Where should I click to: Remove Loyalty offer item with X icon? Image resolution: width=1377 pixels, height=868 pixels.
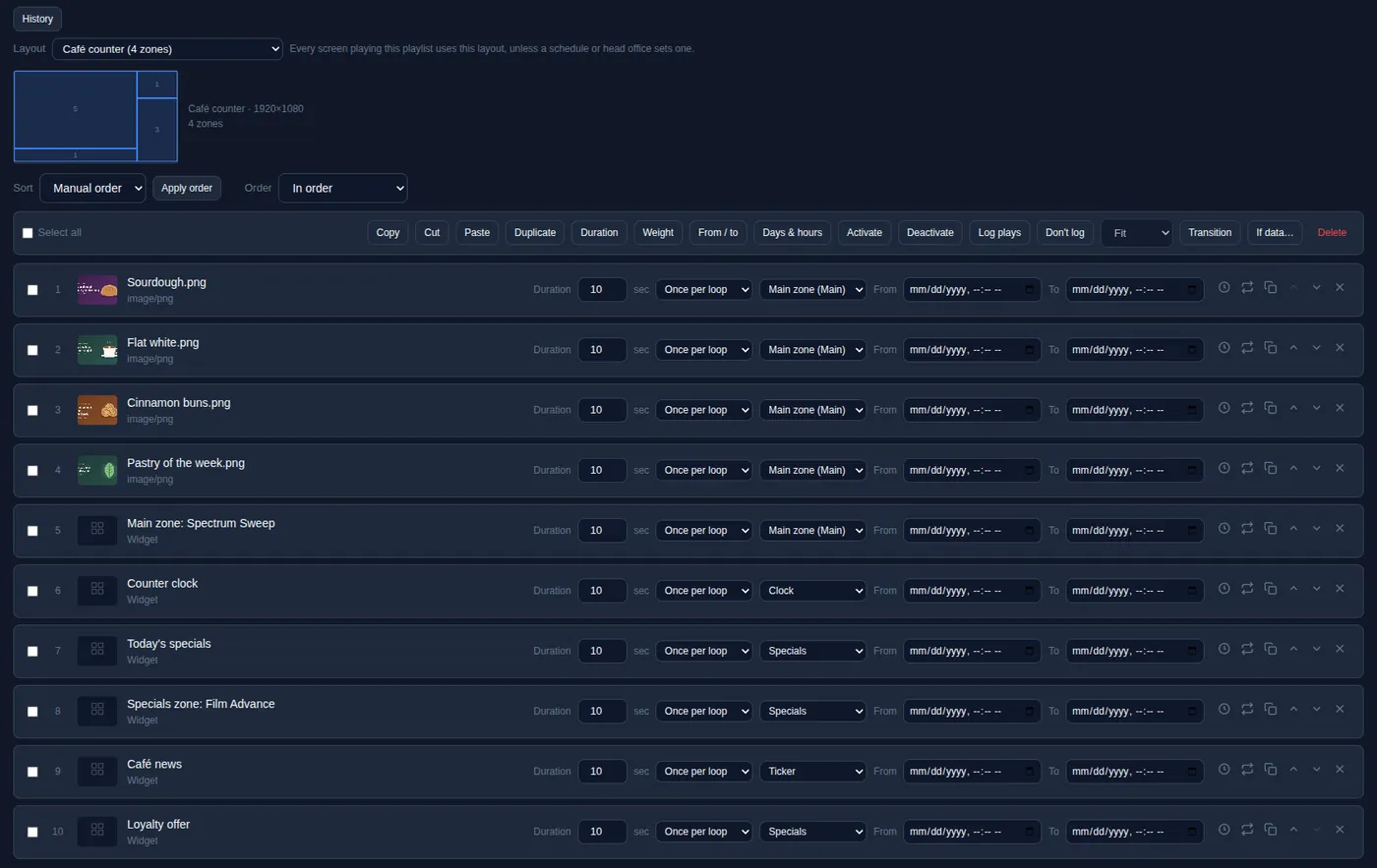(x=1340, y=829)
